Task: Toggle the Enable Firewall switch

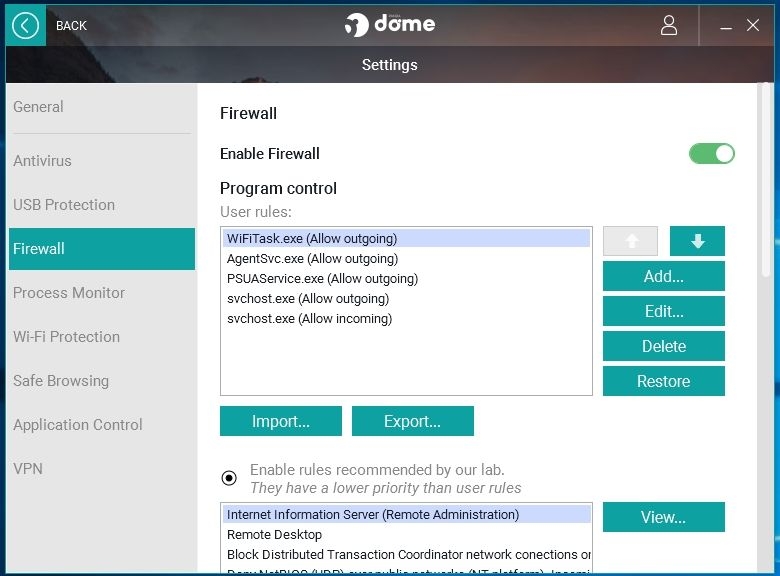Action: (x=711, y=153)
